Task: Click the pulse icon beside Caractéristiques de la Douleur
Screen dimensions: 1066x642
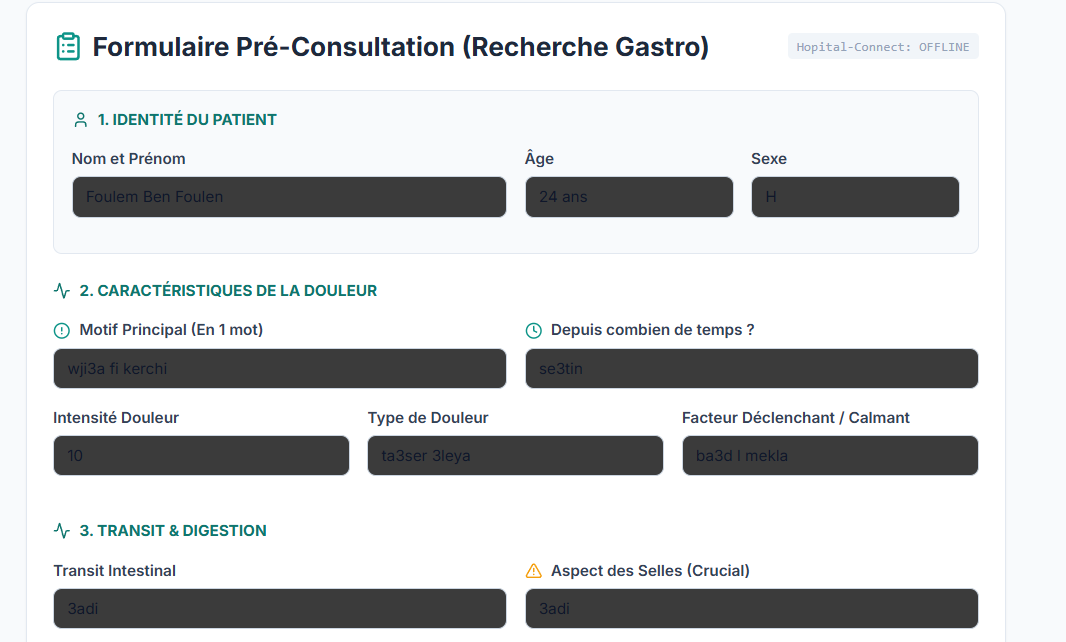Action: [x=62, y=291]
